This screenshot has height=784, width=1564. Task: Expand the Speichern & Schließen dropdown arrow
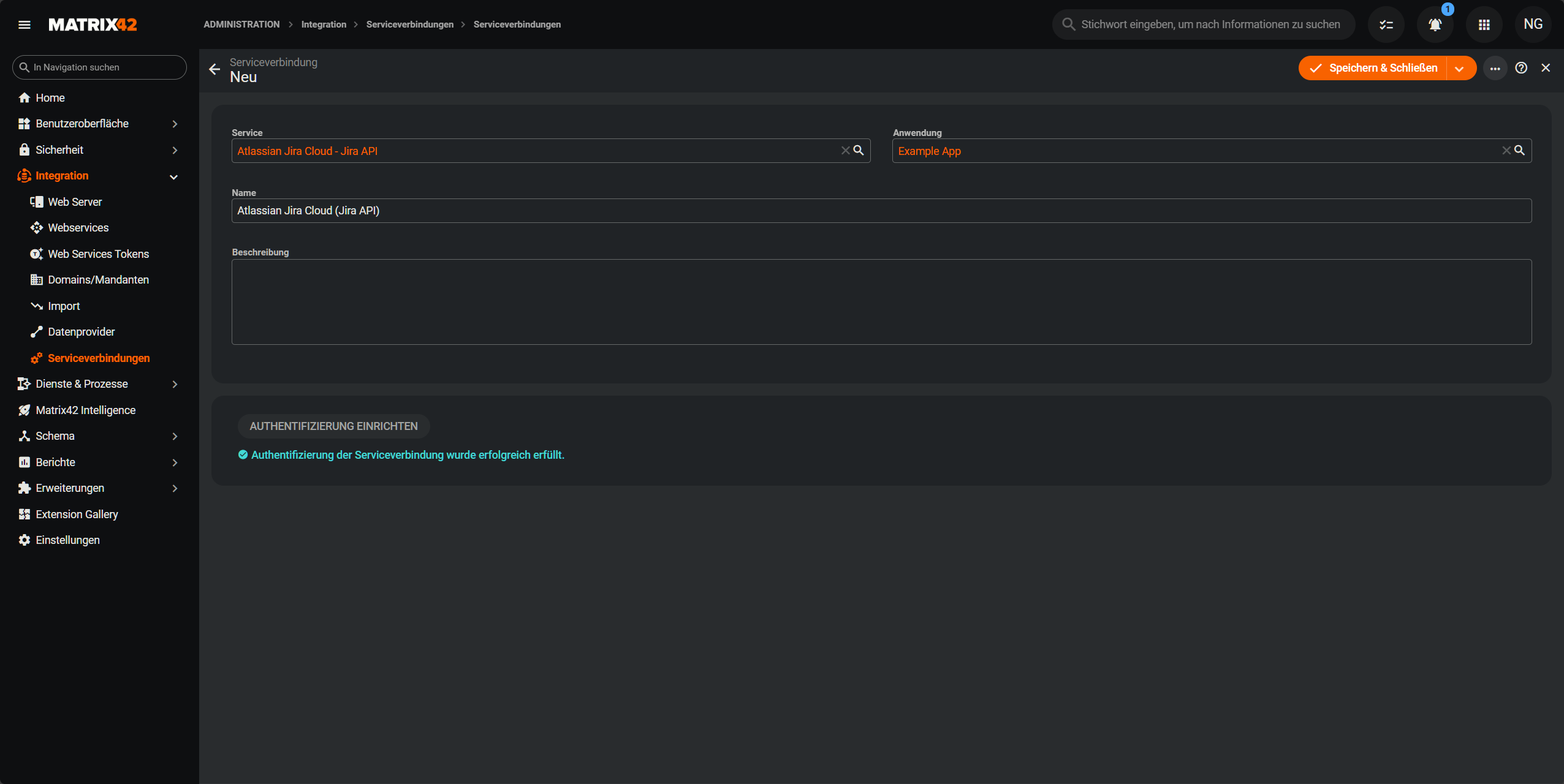pos(1459,68)
